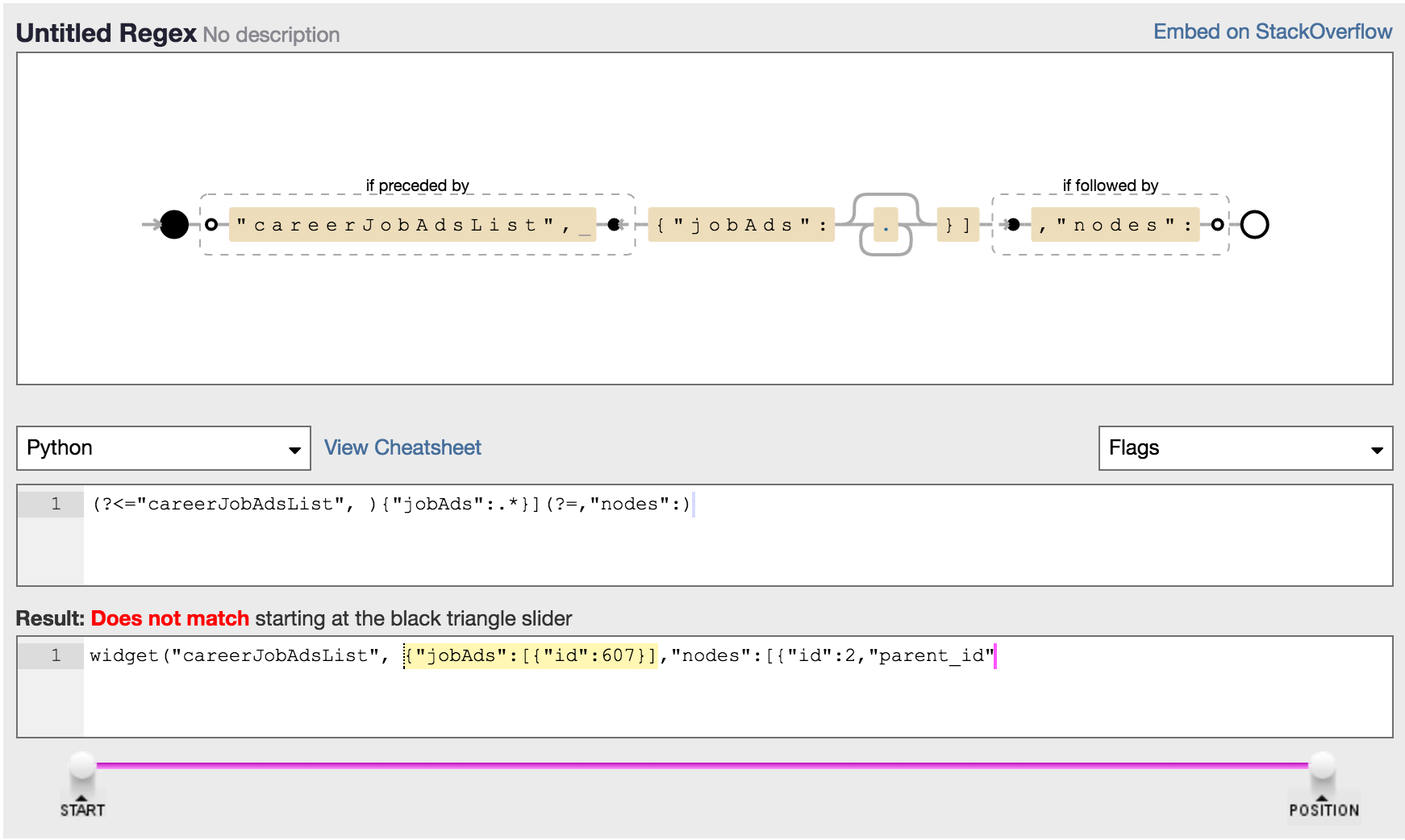Edit the "No description" text
The image size is (1405, 840).
tap(271, 35)
